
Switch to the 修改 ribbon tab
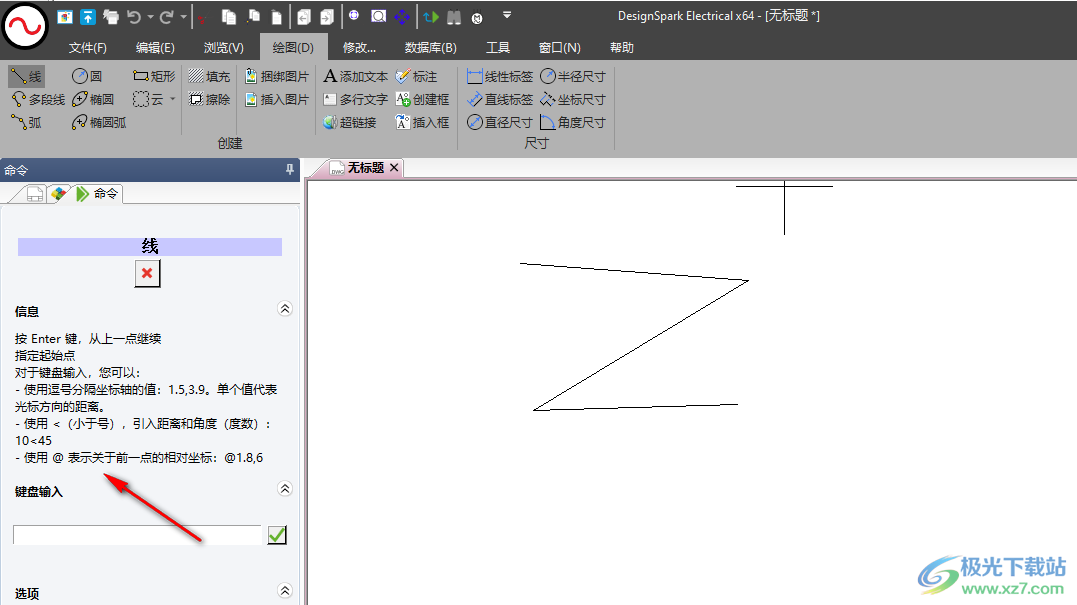[x=360, y=47]
